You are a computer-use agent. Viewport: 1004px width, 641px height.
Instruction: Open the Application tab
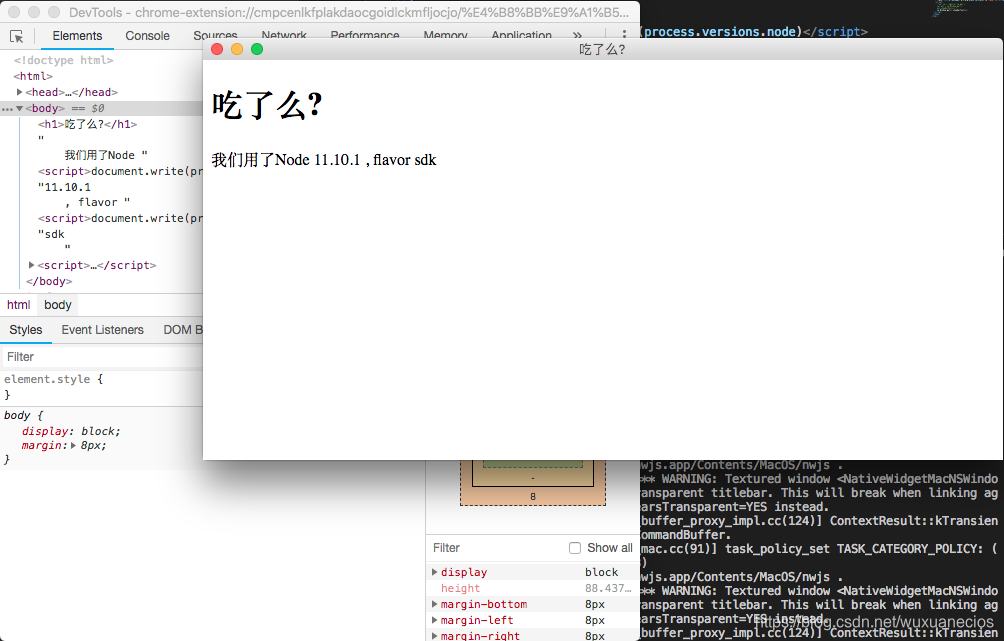pyautogui.click(x=521, y=35)
